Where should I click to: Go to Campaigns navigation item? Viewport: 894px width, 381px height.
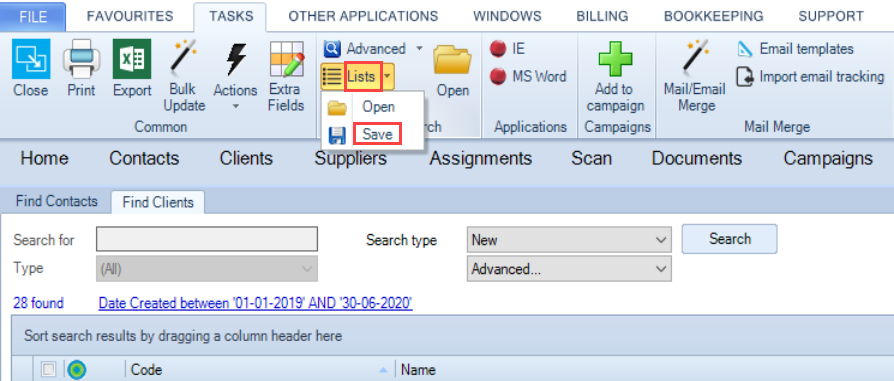(x=828, y=158)
